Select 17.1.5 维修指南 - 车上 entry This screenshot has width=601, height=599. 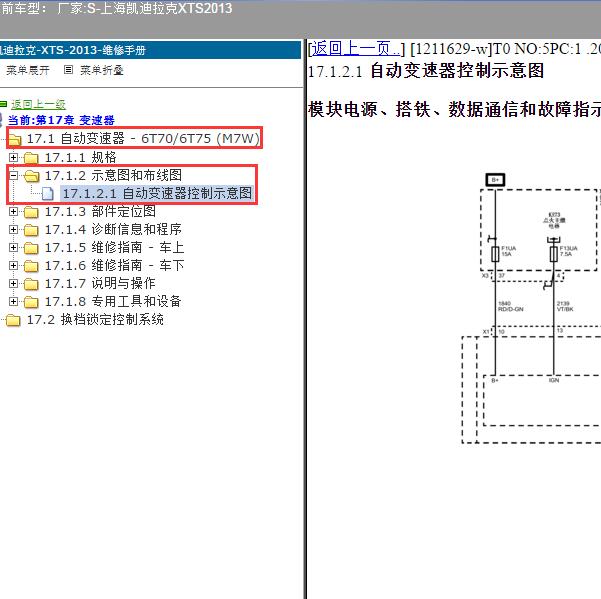(114, 247)
